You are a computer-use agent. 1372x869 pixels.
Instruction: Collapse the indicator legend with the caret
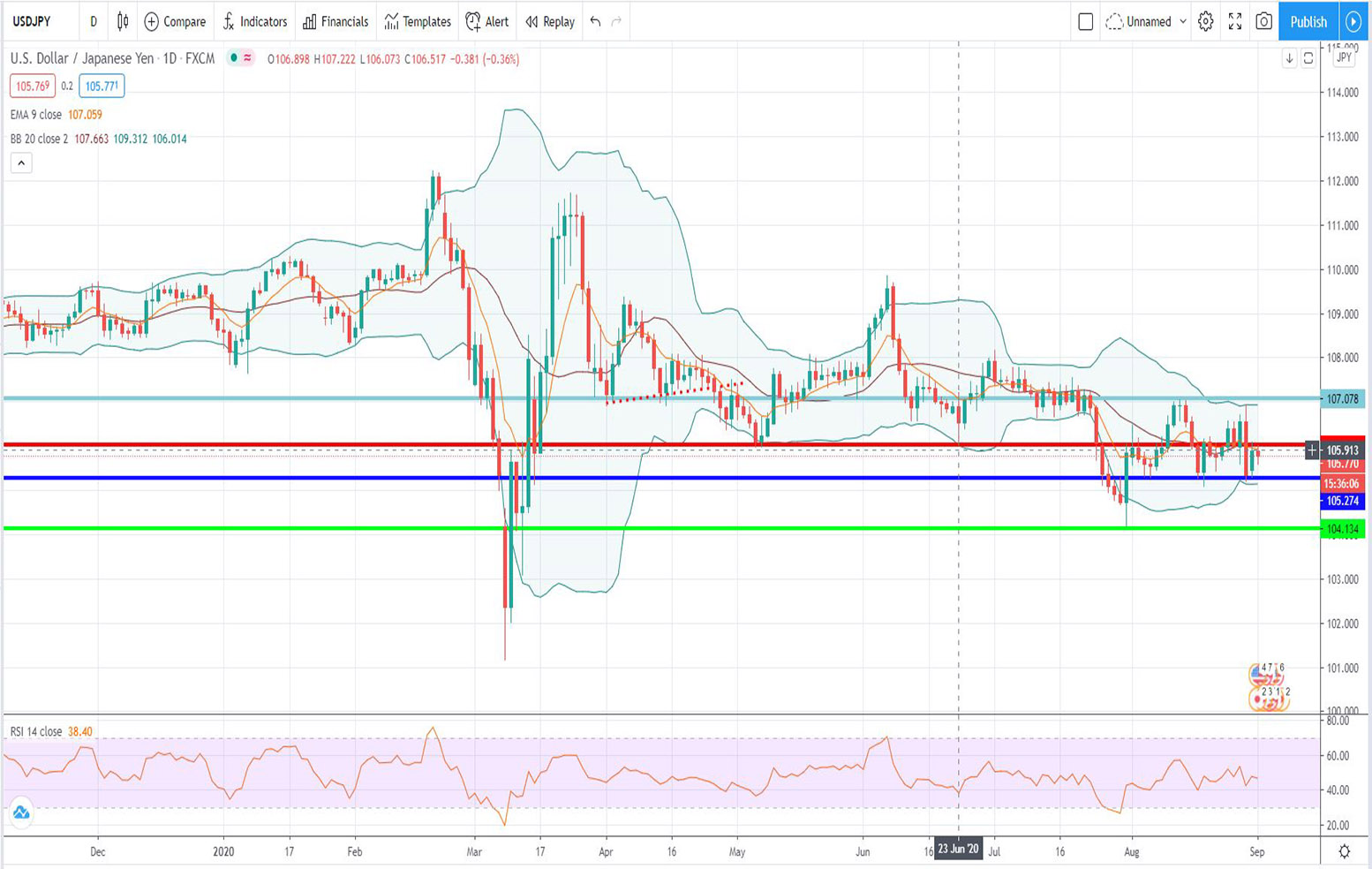click(x=19, y=162)
